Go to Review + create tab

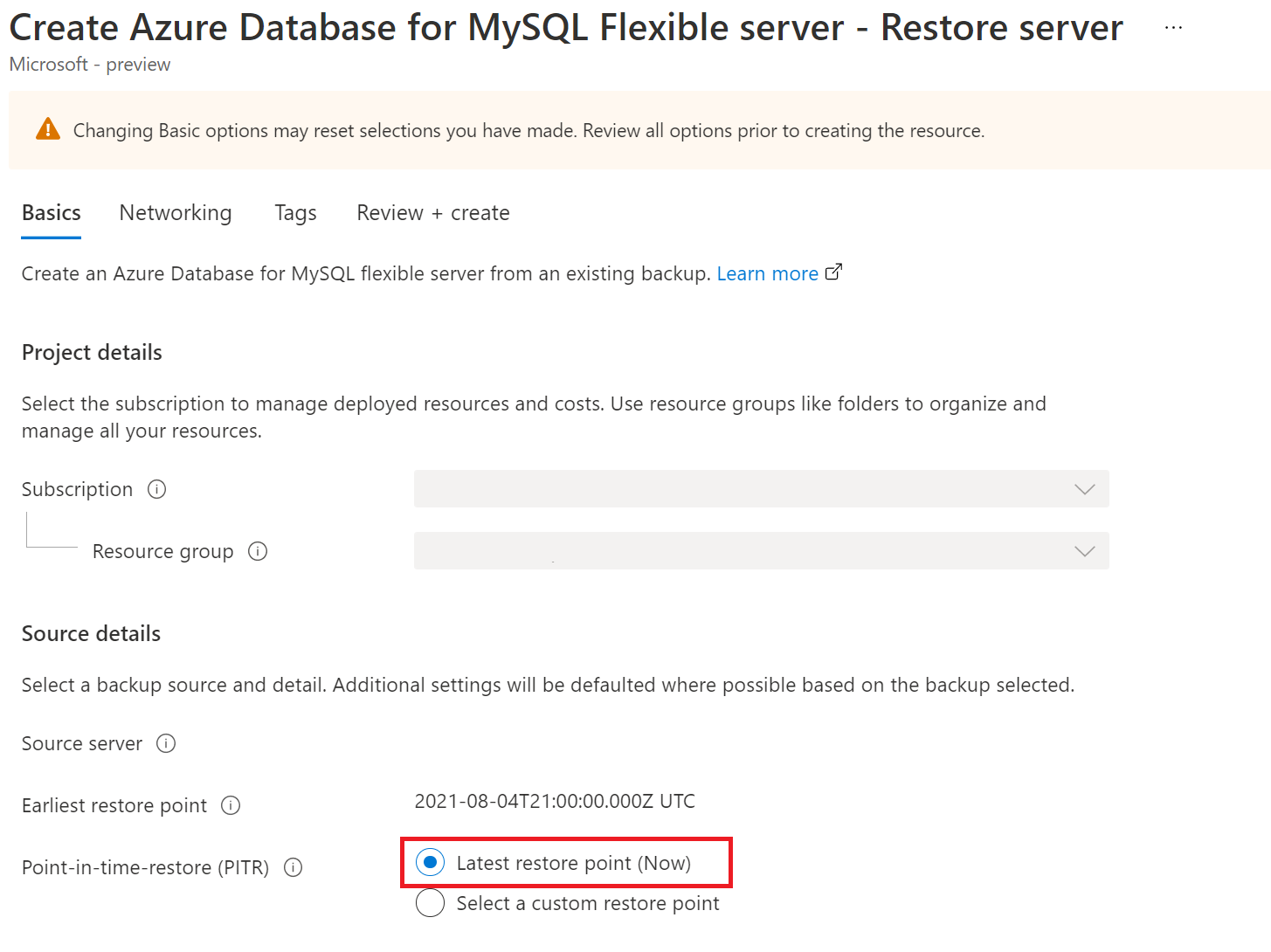click(433, 213)
